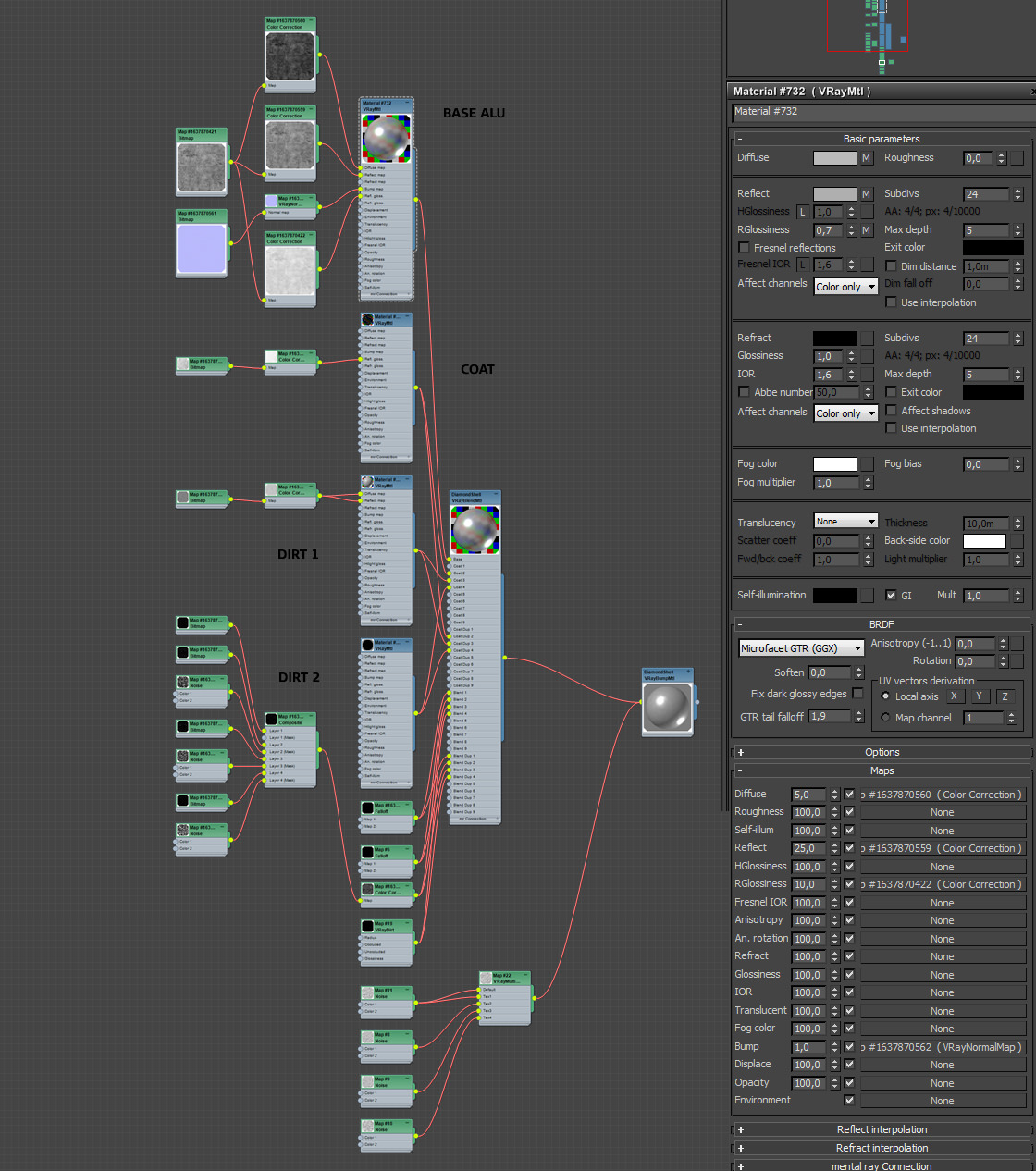1036x1171 pixels.
Task: Expand the Refract interpolation rollout
Action: (x=882, y=1148)
